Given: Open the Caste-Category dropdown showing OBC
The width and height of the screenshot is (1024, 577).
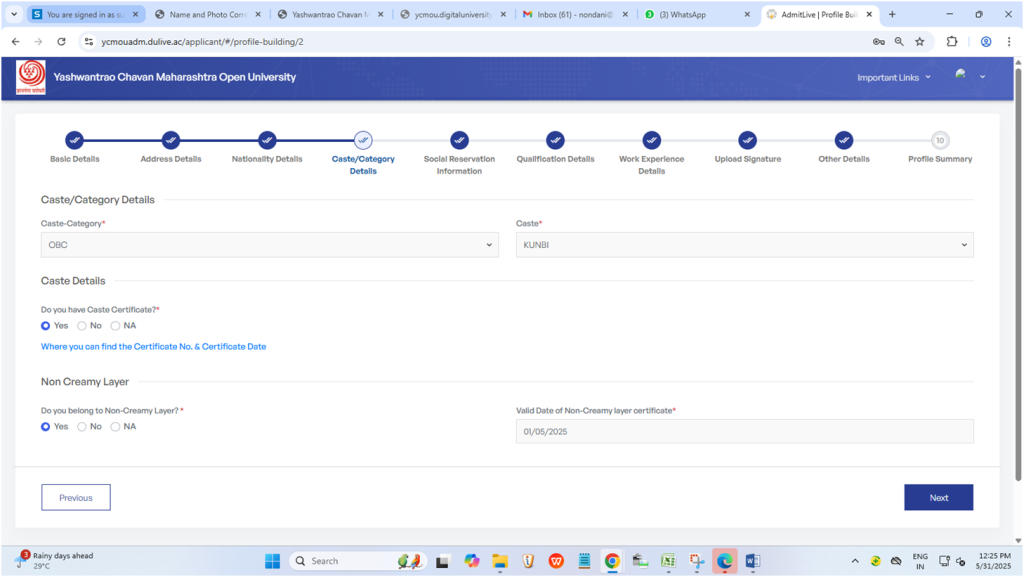Looking at the screenshot, I should click(x=269, y=245).
